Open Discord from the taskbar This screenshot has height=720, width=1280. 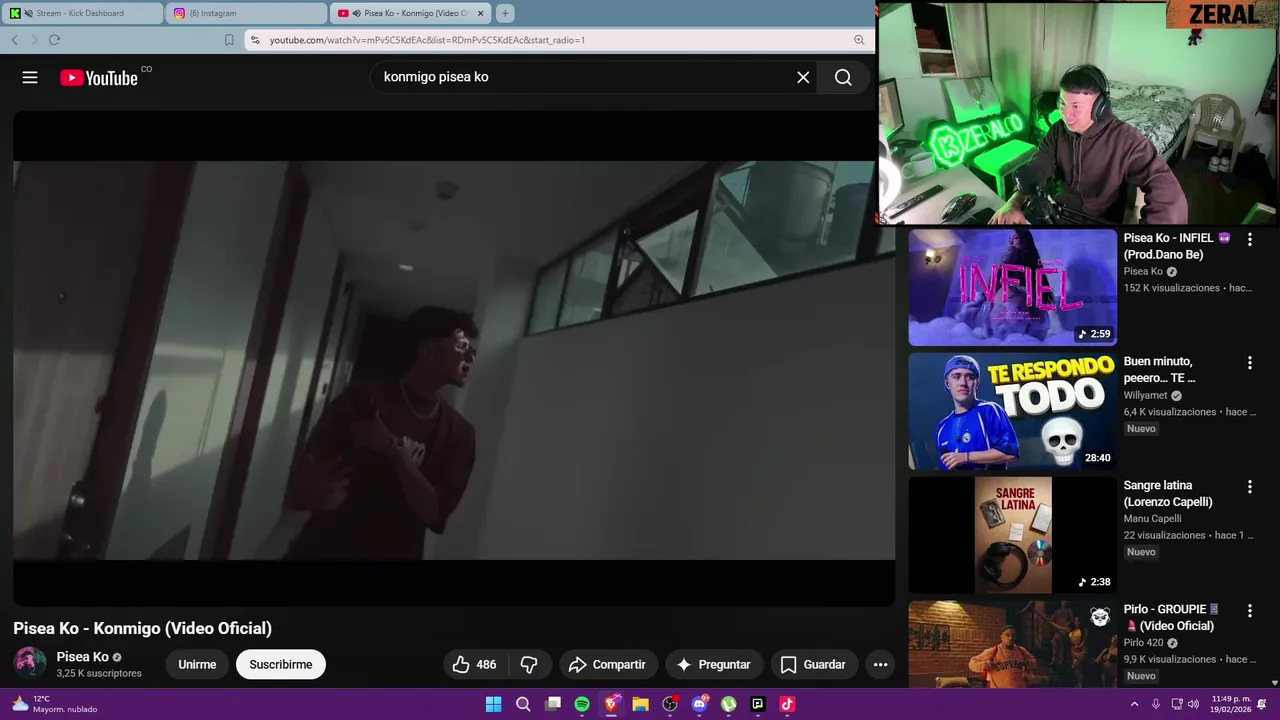[700, 704]
